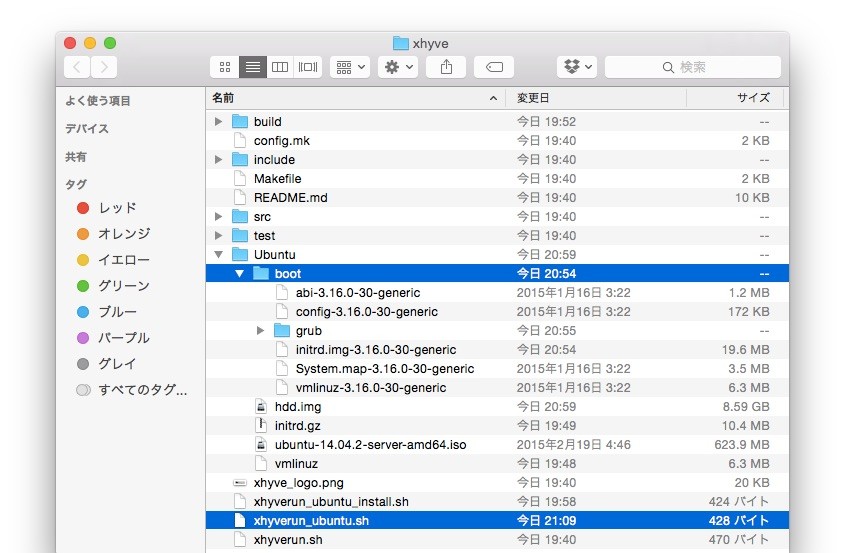Select the xhyve_logo.png image icon
The height and width of the screenshot is (553, 845).
[240, 483]
